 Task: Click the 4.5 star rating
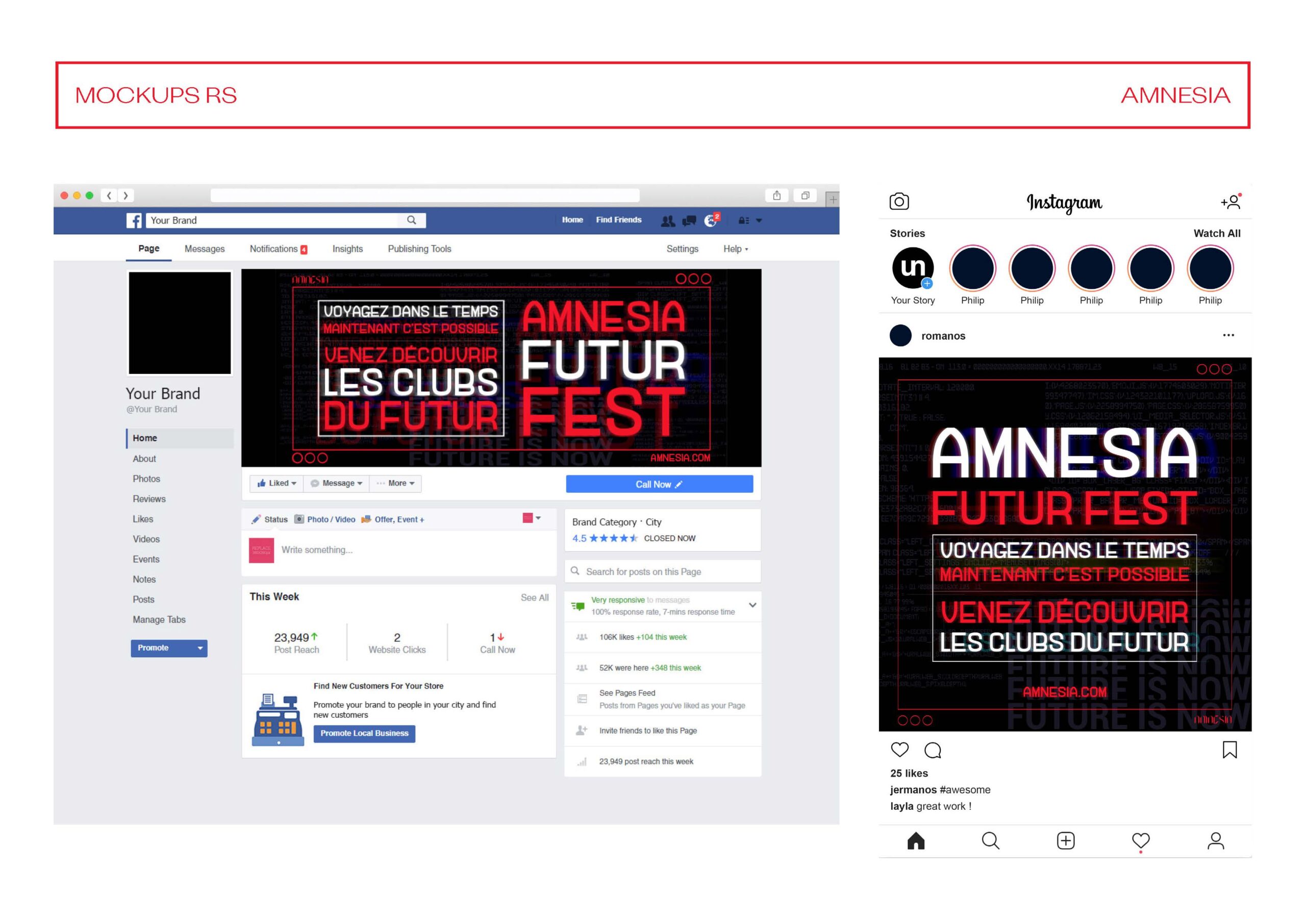605,538
